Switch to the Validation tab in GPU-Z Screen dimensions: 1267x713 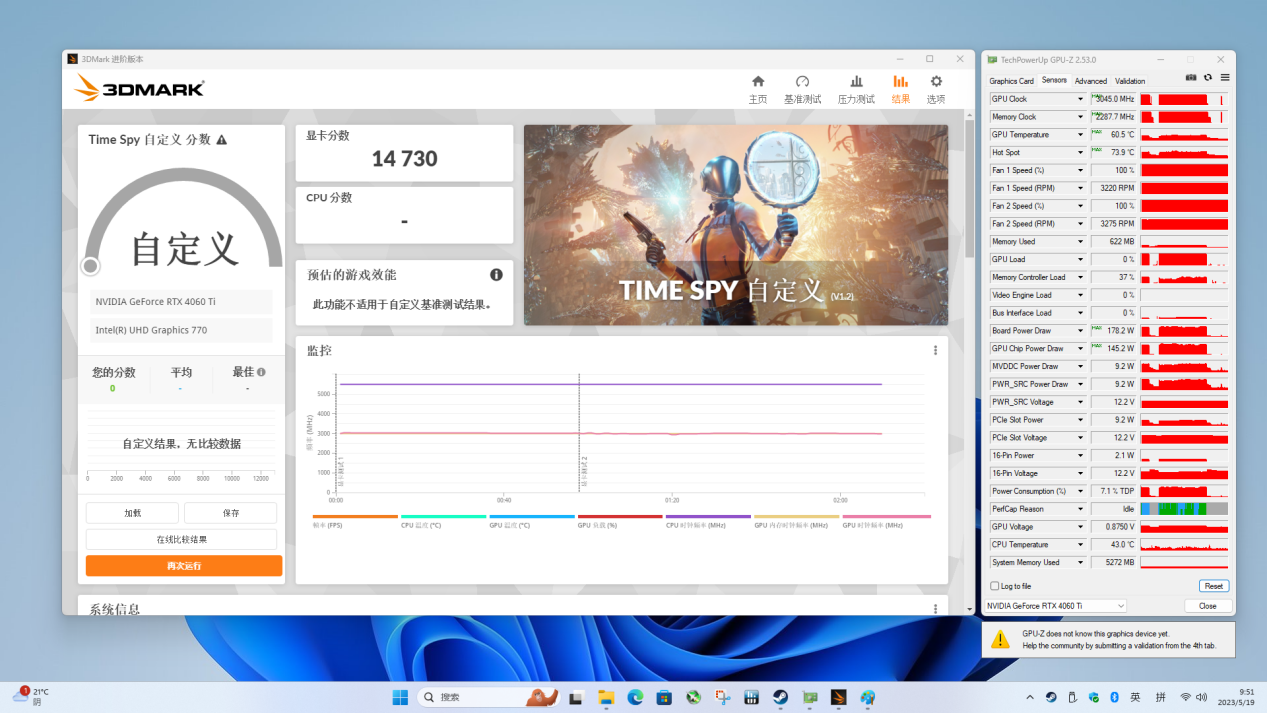(1130, 81)
